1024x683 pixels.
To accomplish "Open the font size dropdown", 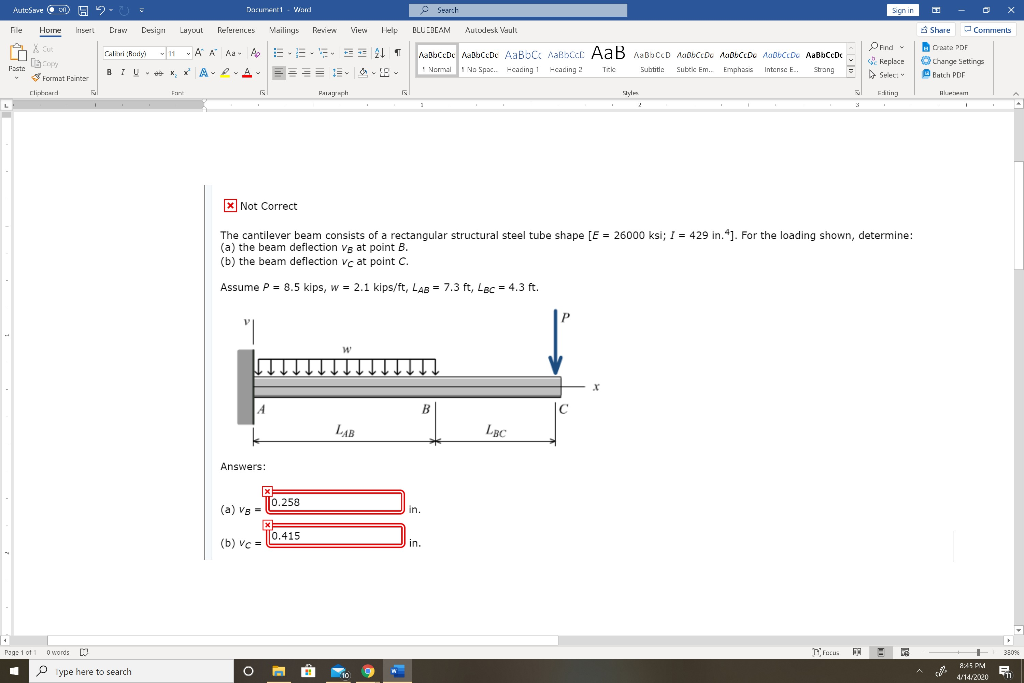I will click(188, 51).
